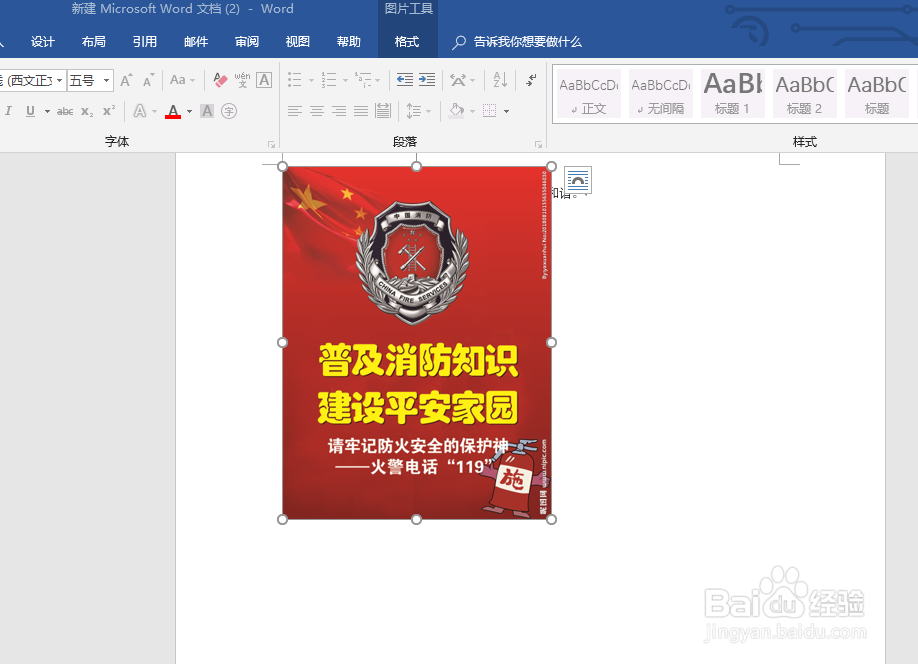This screenshot has width=918, height=664.
Task: Apply shading paint bucket
Action: tap(457, 111)
